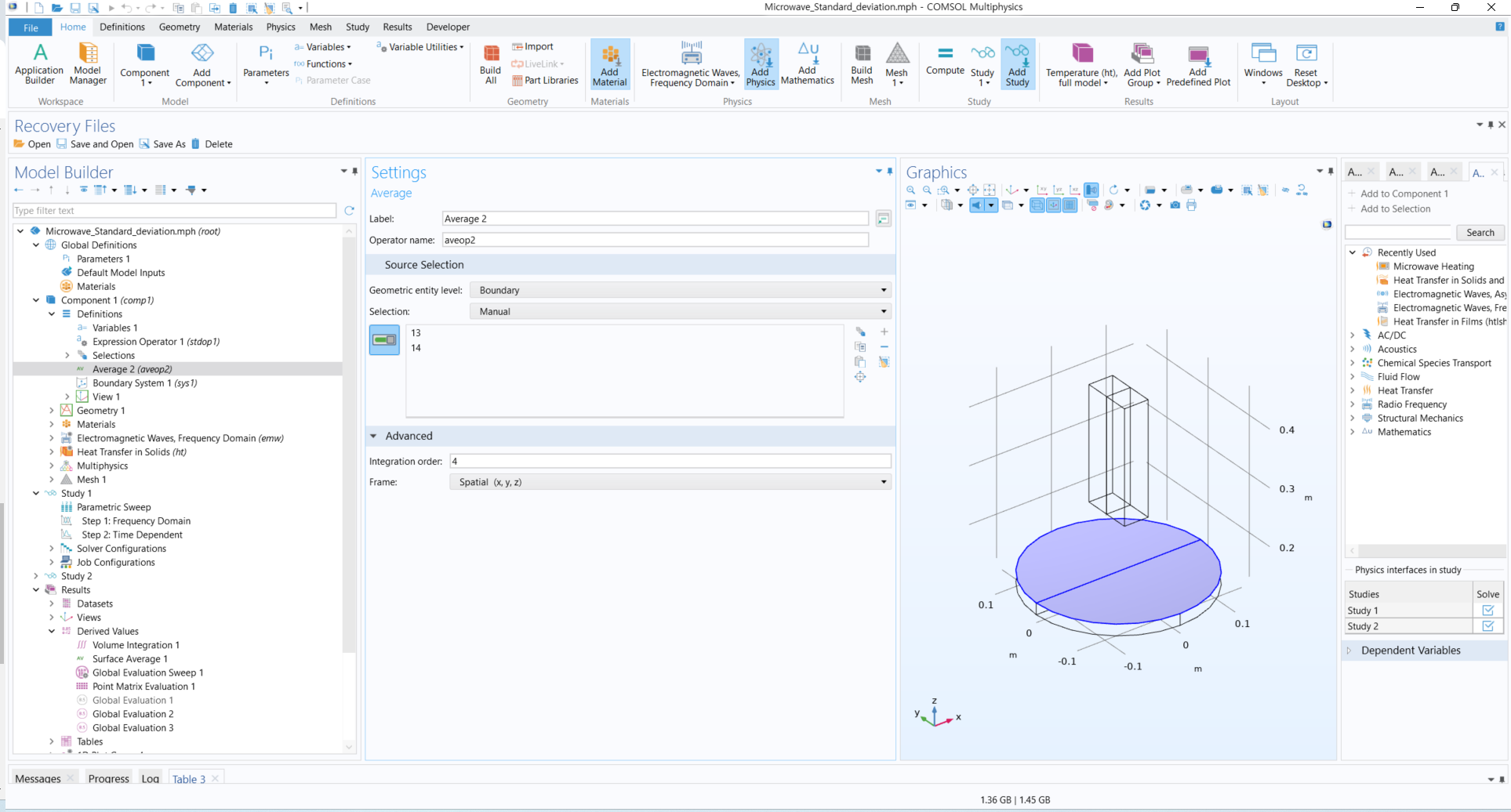Viewport: 1511px width, 812px height.
Task: Toggle the Solve checkbox for Study 2
Action: click(x=1487, y=626)
